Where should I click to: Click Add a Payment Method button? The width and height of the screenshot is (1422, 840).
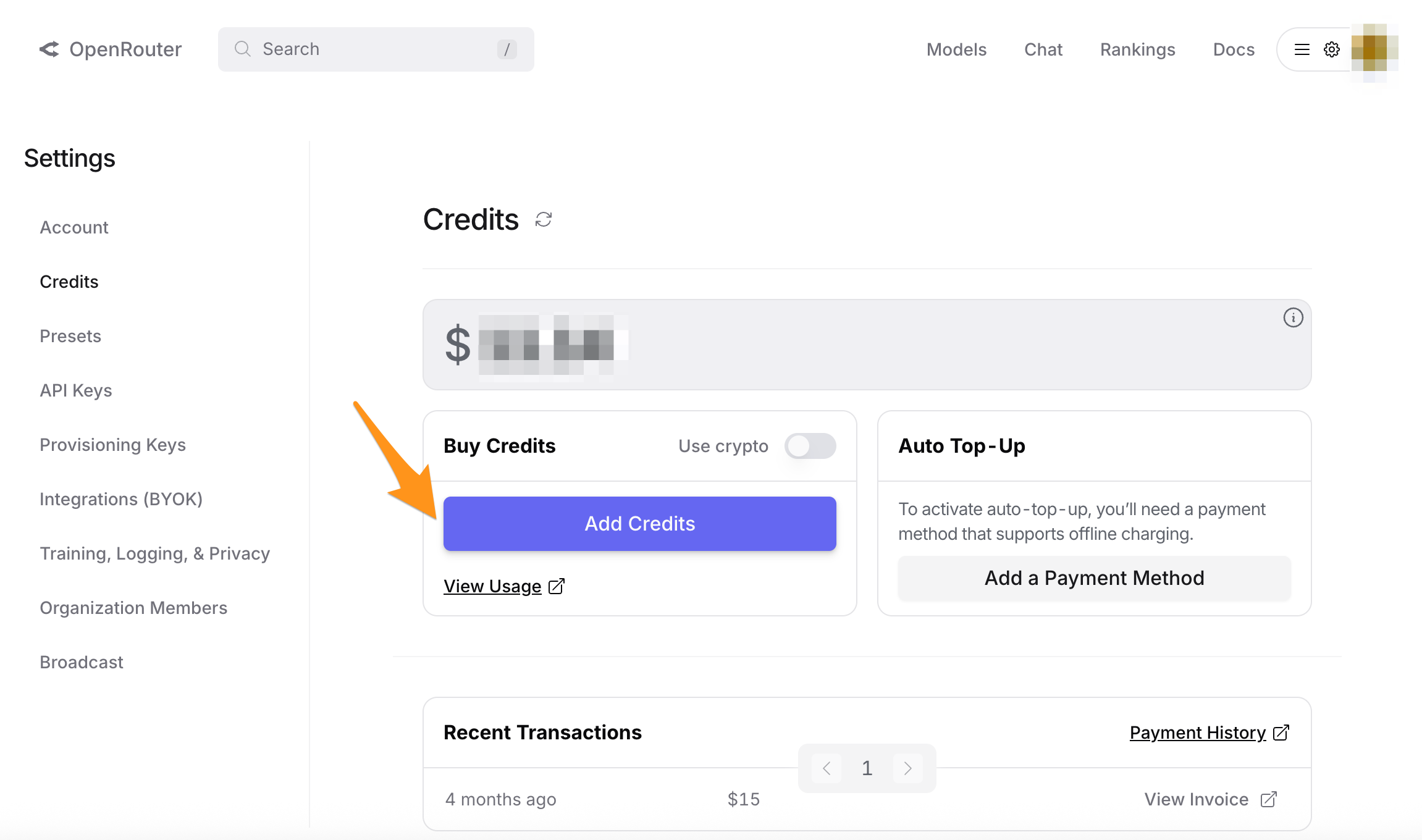[1094, 578]
